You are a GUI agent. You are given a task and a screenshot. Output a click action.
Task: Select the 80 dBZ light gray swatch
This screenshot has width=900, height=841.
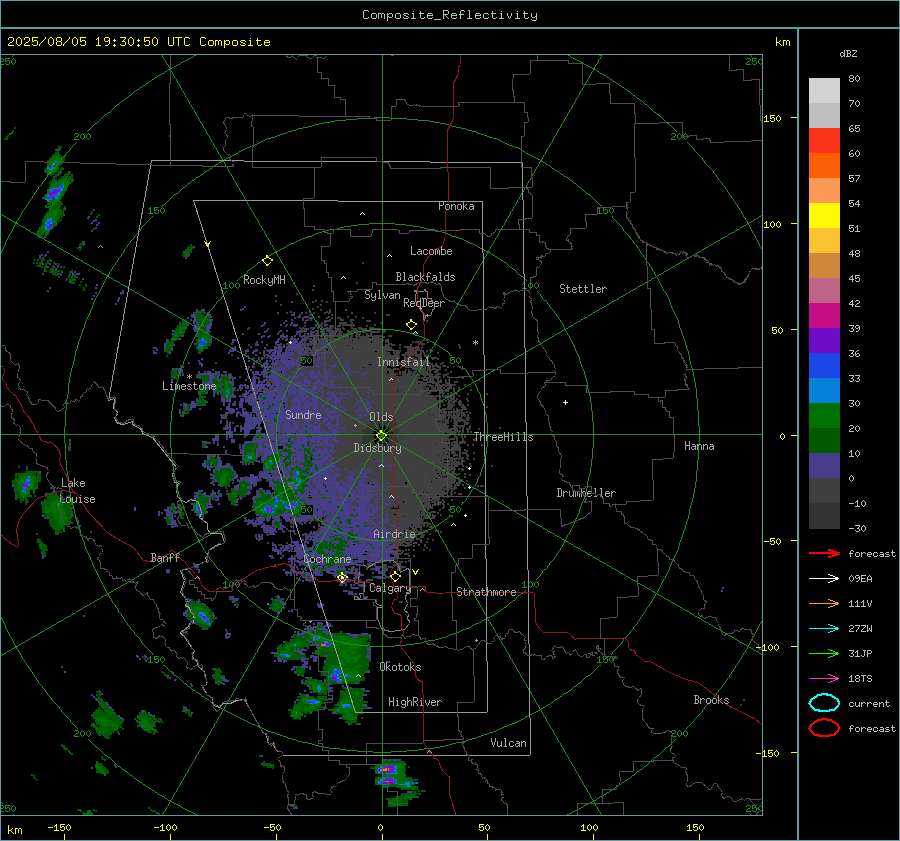[x=824, y=90]
